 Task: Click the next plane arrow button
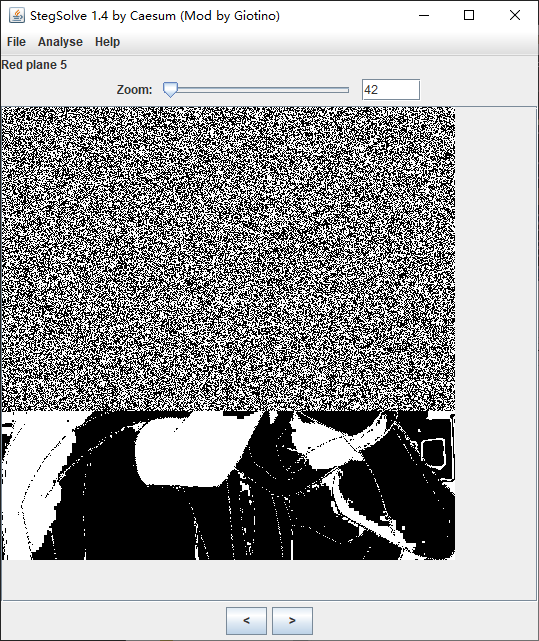pos(292,621)
